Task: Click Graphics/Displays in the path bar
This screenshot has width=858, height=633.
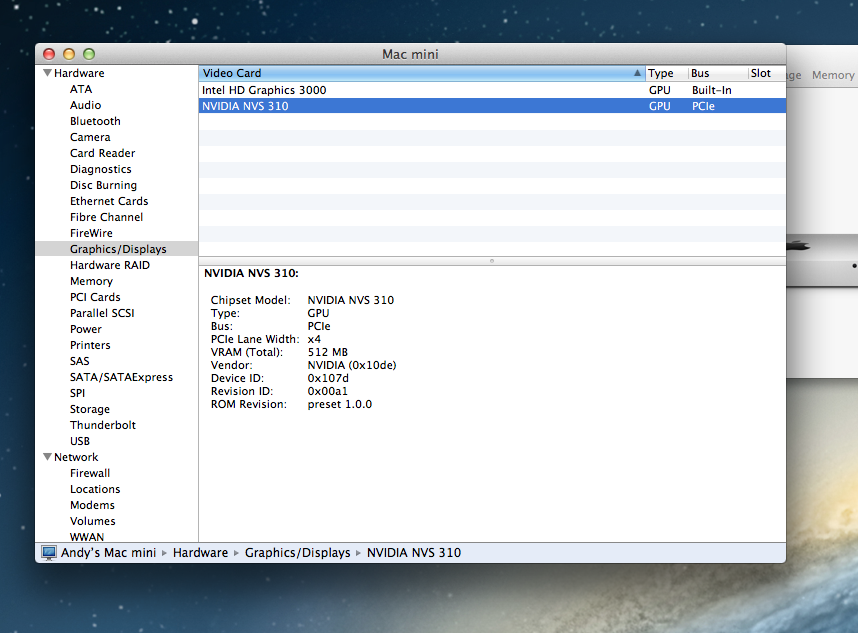Action: [298, 553]
